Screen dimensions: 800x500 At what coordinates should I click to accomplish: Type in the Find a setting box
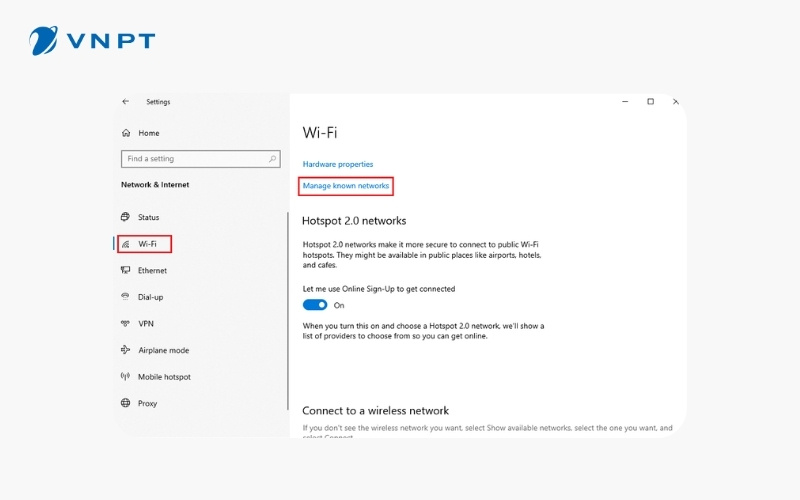193,159
